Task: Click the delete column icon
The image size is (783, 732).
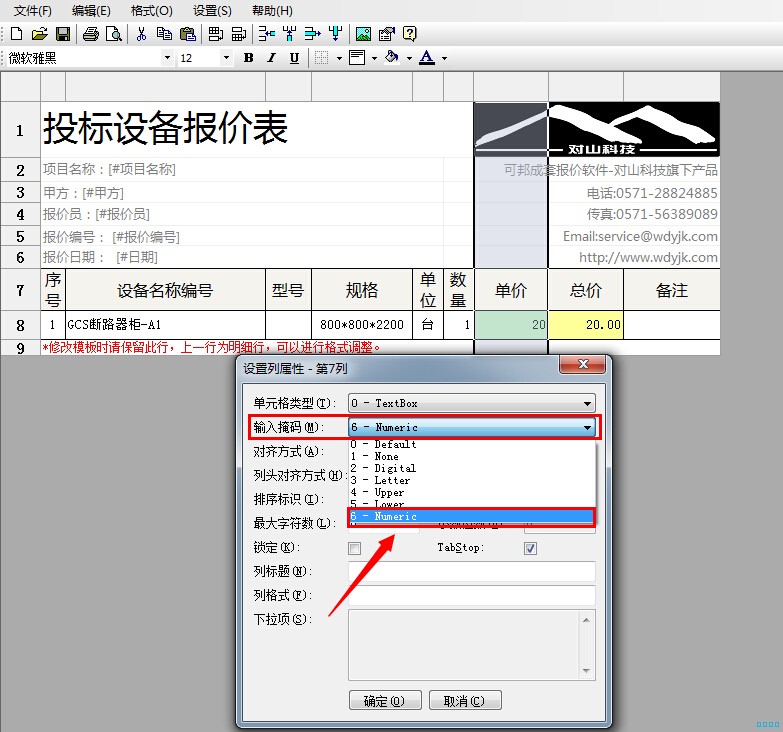Action: click(336, 34)
